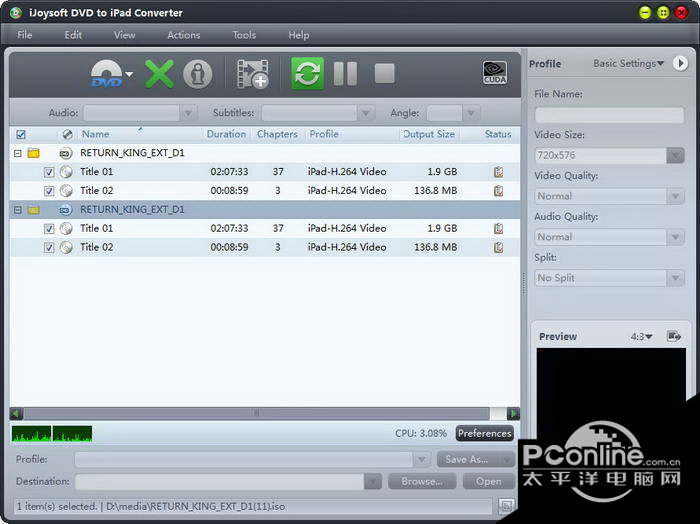Click the green X Remove button
Viewport: 700px width, 524px height.
coord(159,74)
